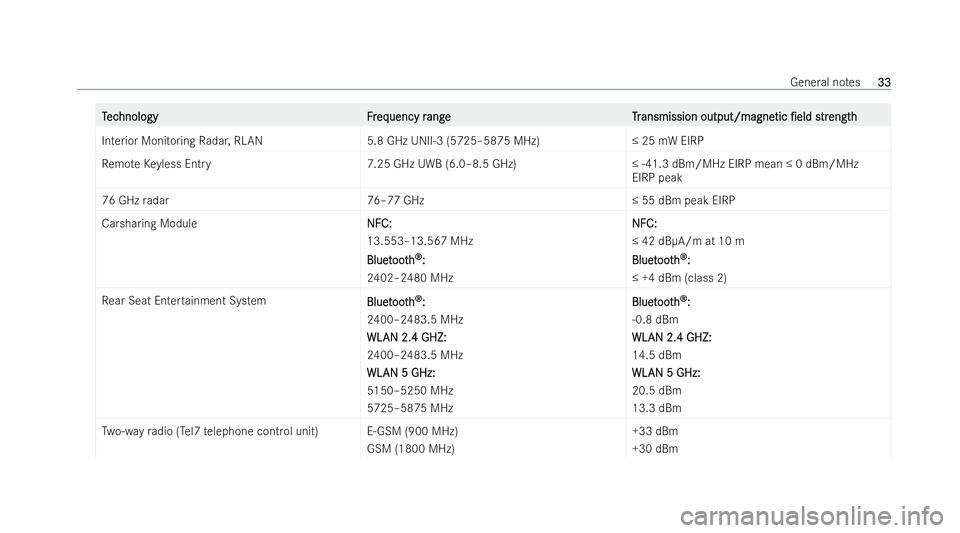Select the 76–77 GHz frequency value
Image resolution: width=960 pixels, height=533 pixels.
tap(396, 200)
